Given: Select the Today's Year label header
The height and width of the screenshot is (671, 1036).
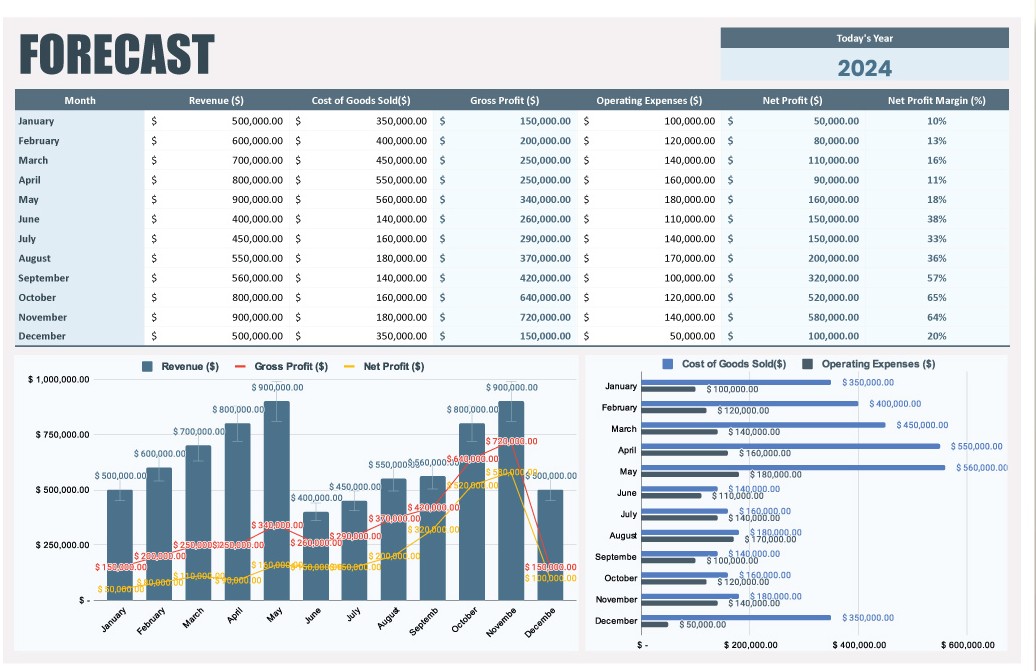Looking at the screenshot, I should [x=864, y=38].
